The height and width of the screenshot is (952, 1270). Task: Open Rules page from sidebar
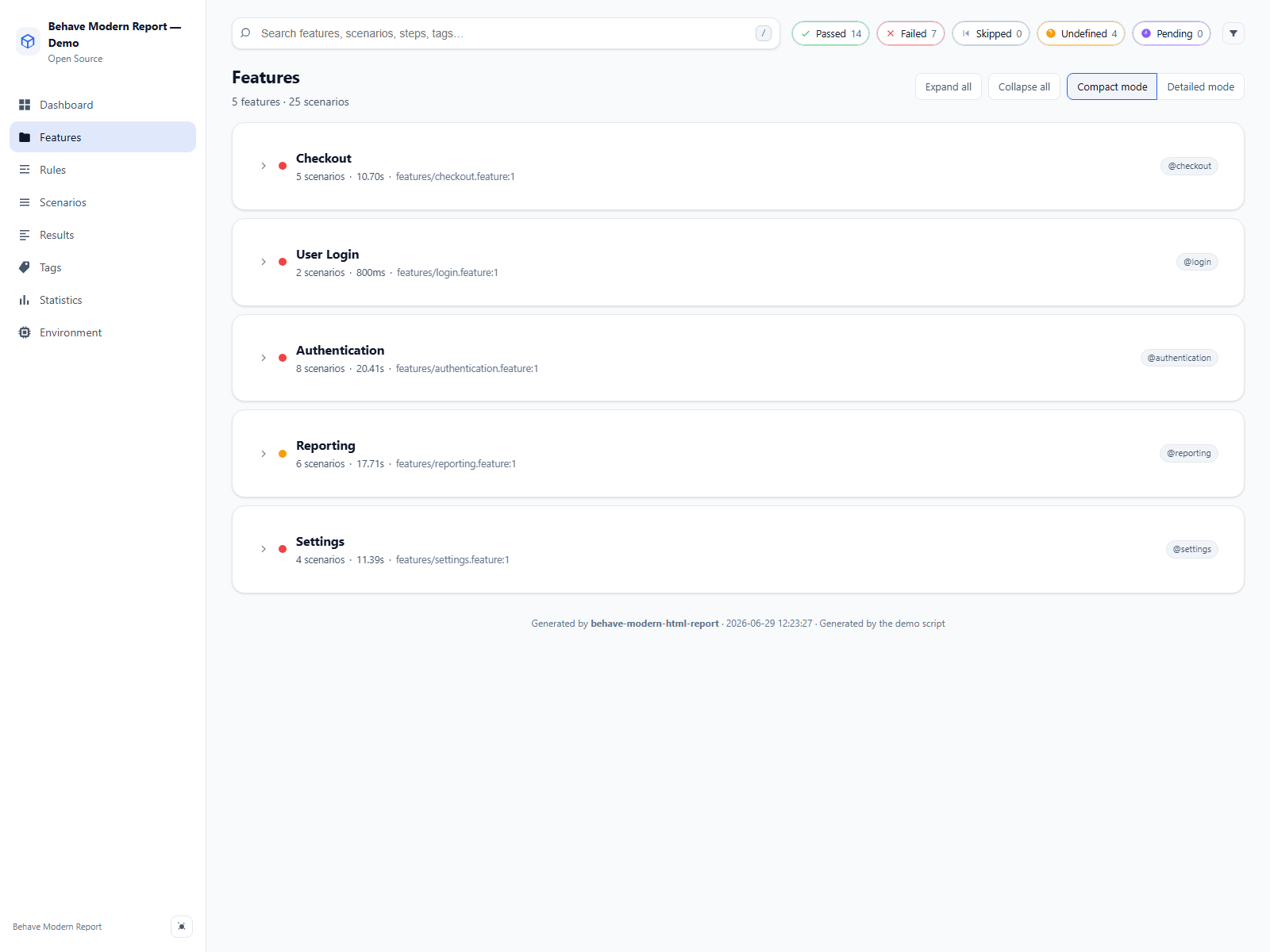[102, 170]
